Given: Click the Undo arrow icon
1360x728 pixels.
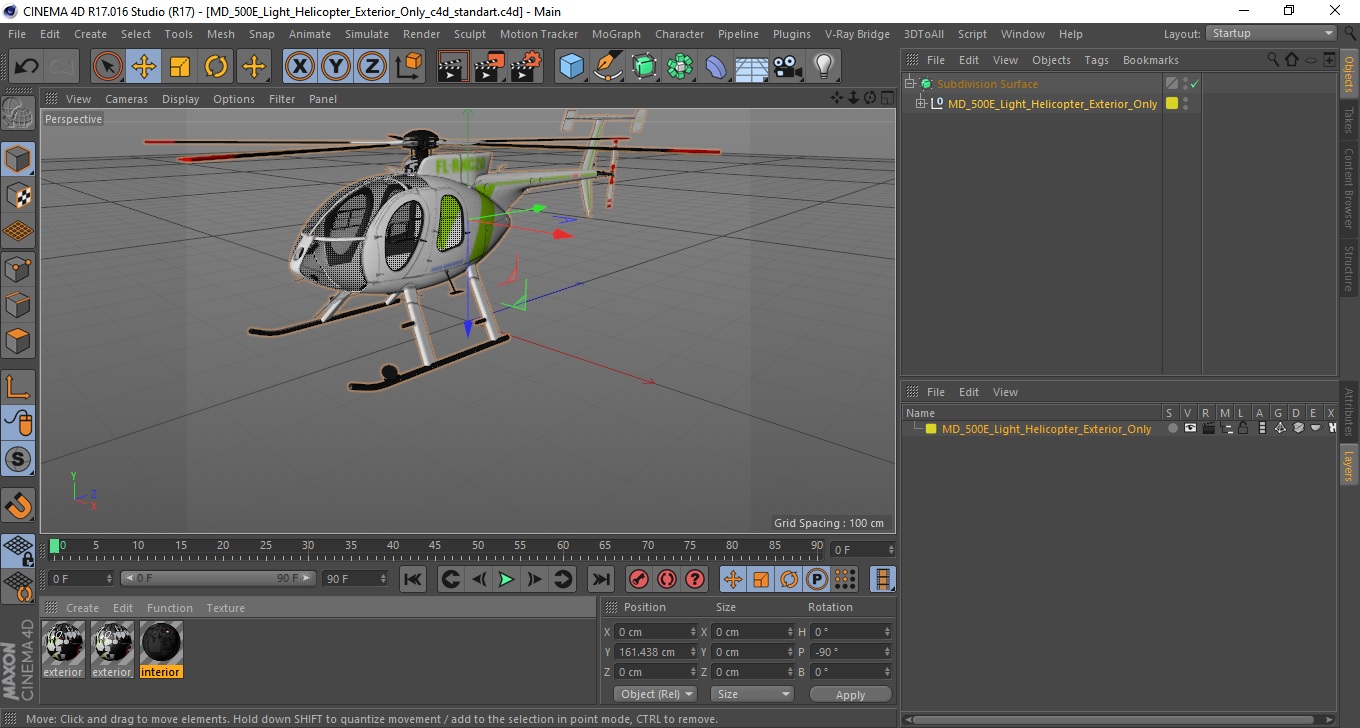Looking at the screenshot, I should [x=27, y=67].
